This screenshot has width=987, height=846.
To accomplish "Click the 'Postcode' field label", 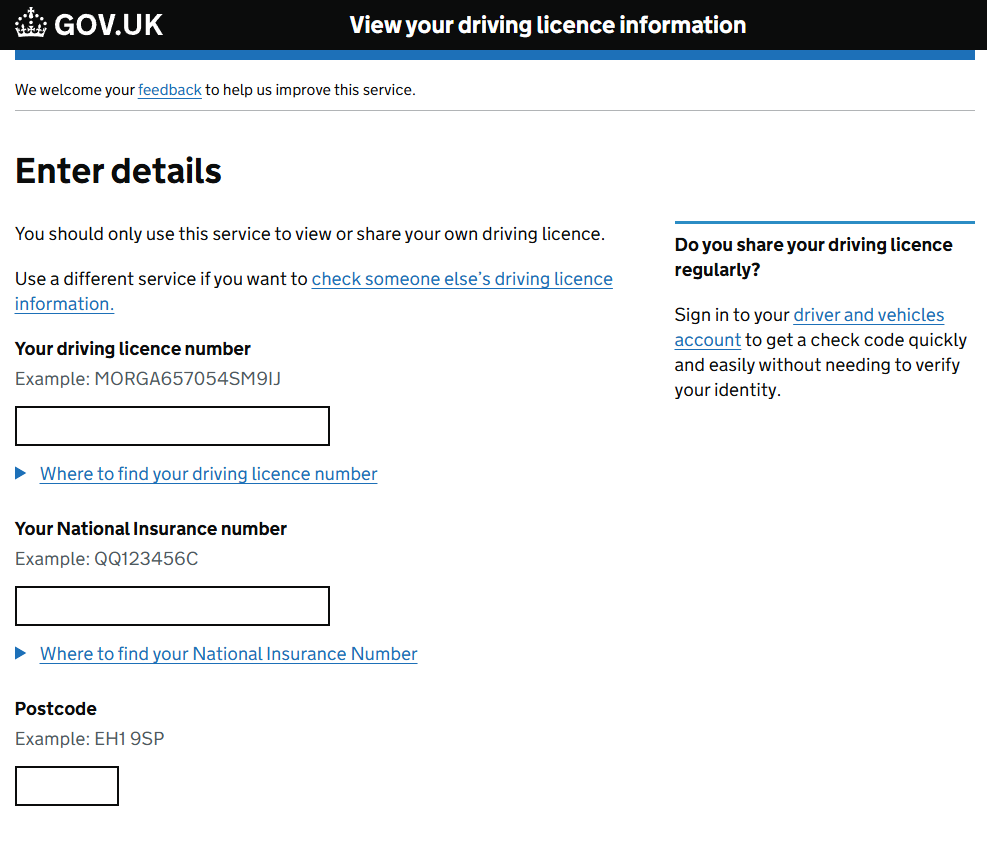I will [x=56, y=709].
